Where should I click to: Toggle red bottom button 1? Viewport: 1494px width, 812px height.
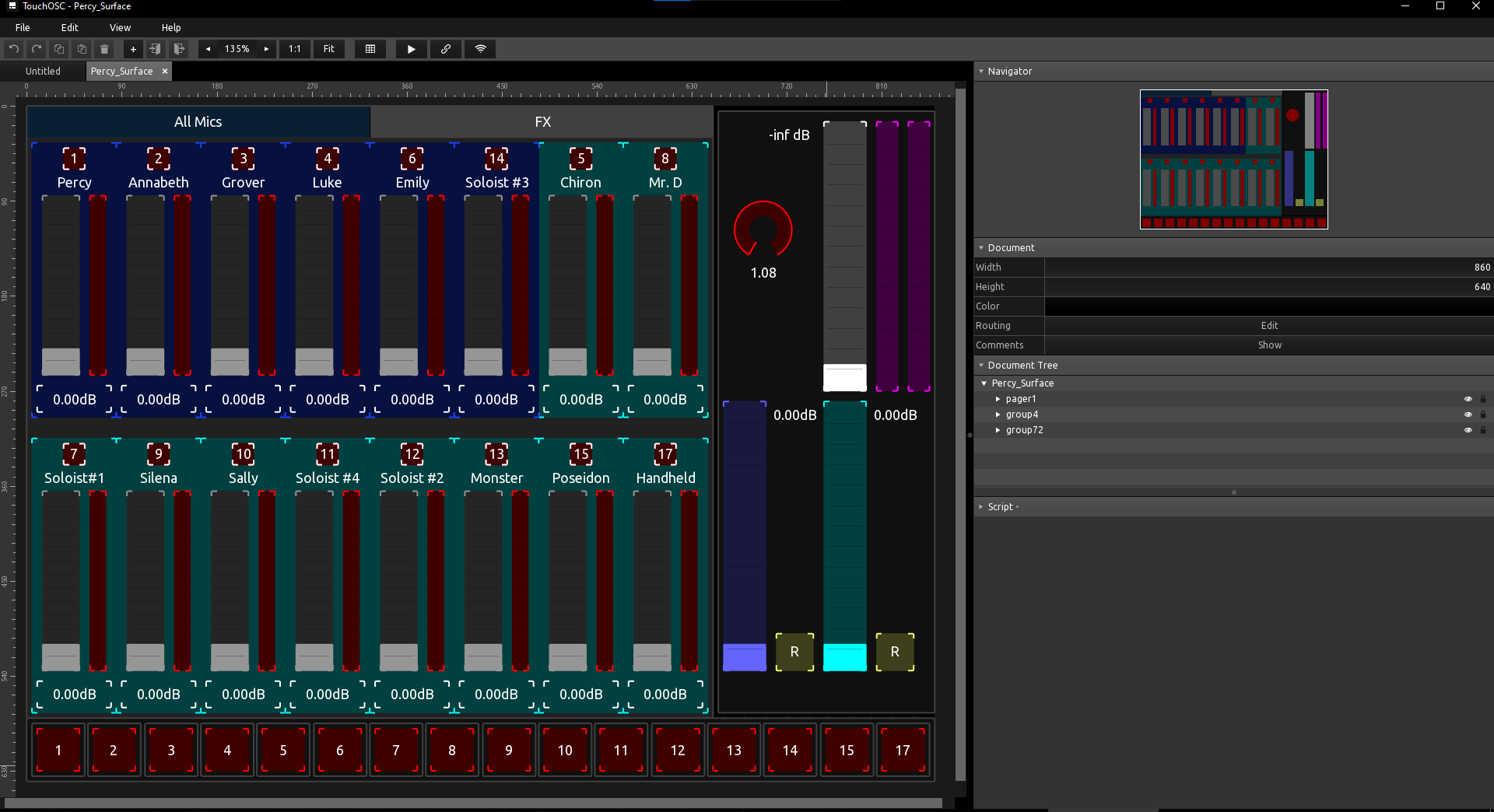point(58,750)
